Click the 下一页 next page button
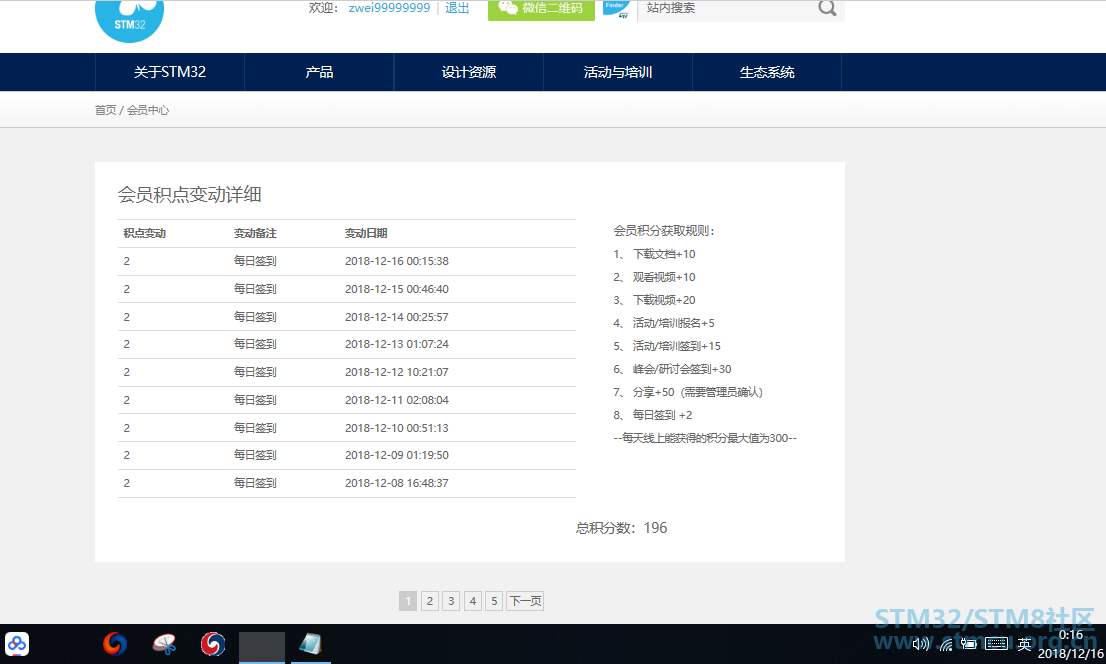 525,601
